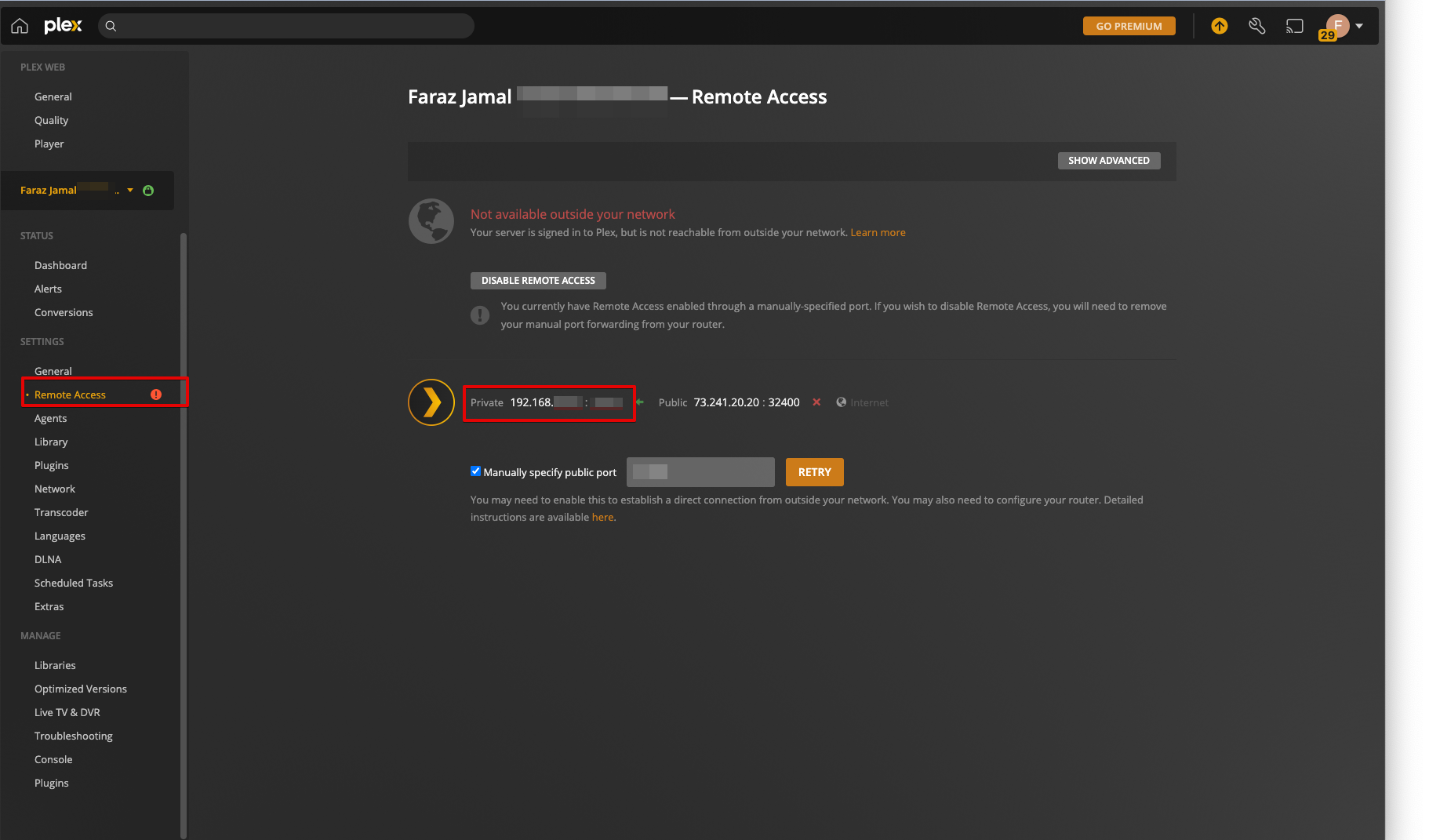Follow the Learn more link

878,233
